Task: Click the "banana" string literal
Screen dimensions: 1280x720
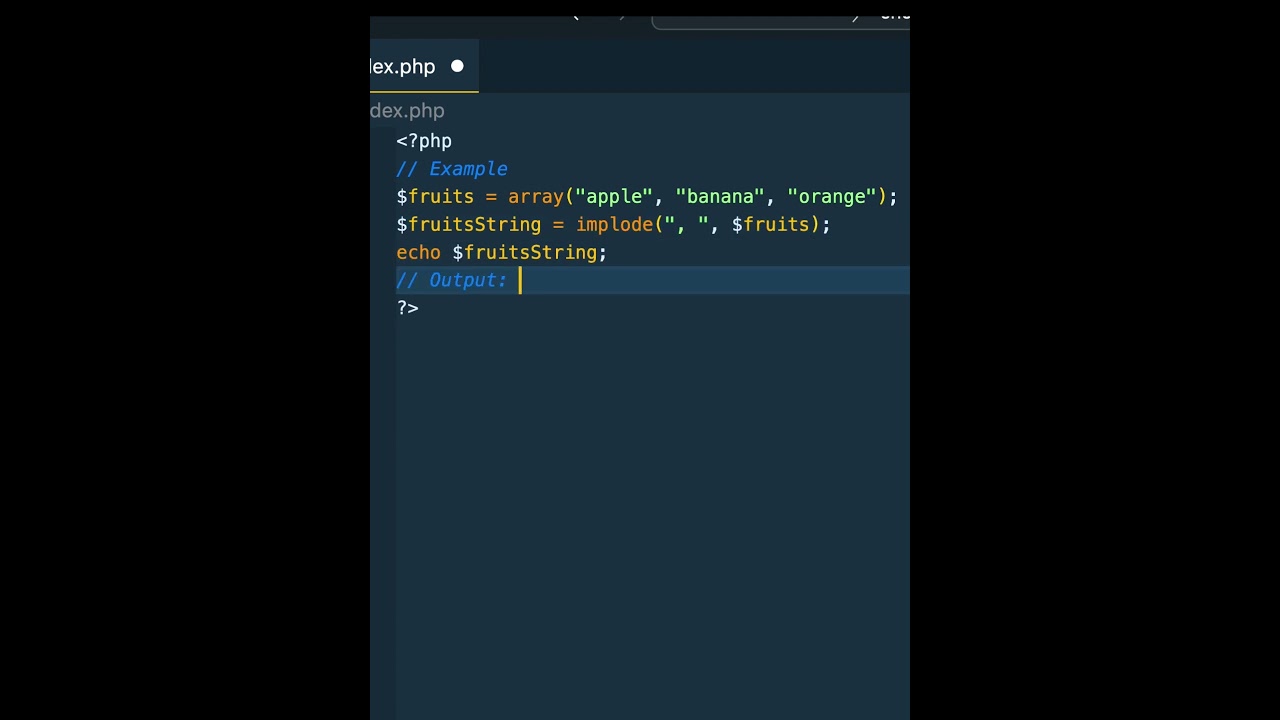Action: [720, 197]
